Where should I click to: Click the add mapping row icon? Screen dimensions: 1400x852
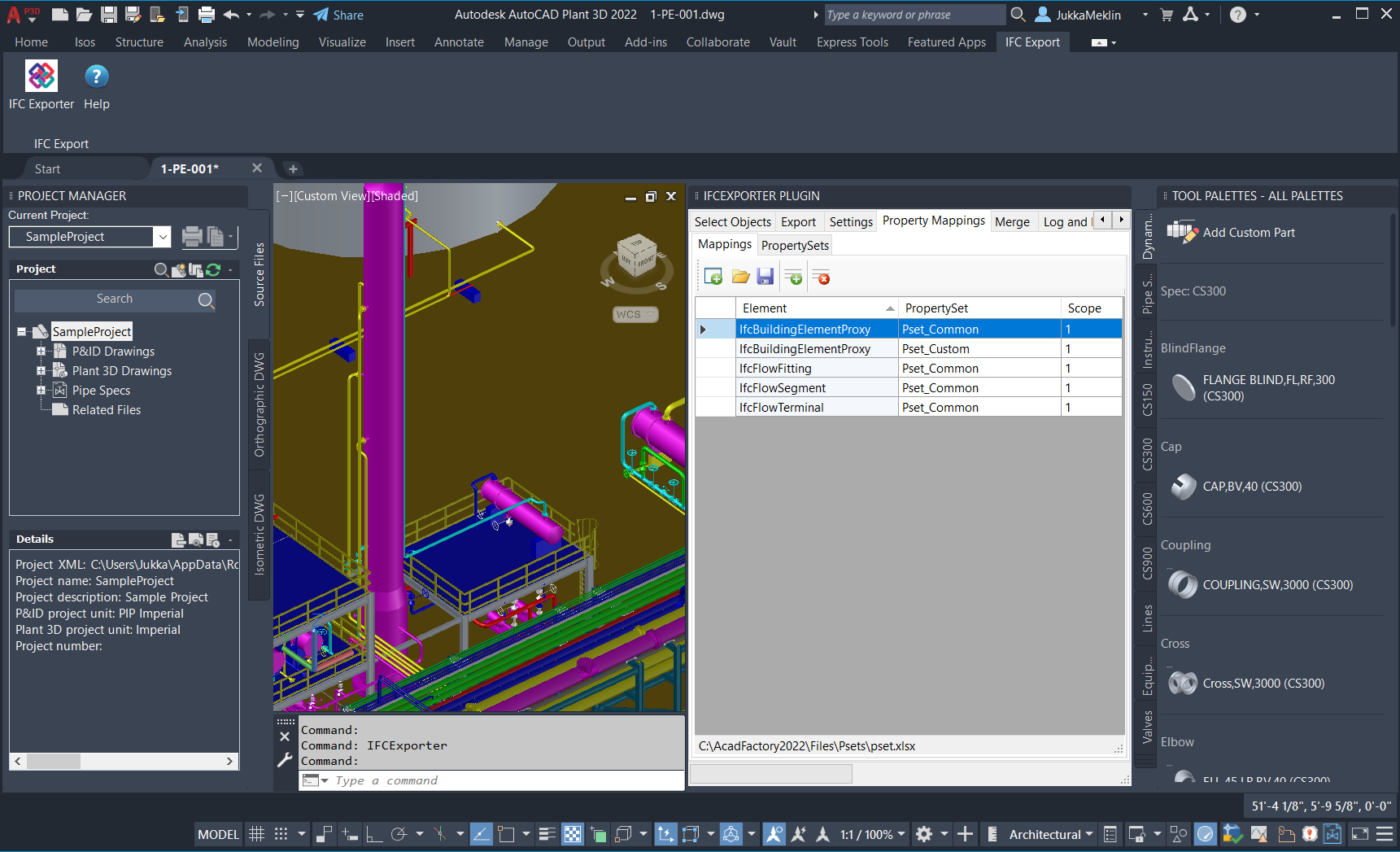click(x=793, y=277)
